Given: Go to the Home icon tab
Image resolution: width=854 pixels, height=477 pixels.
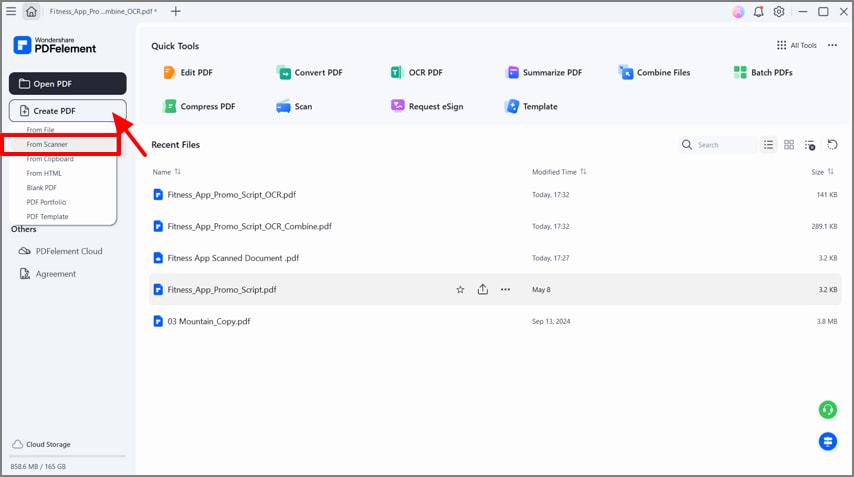Looking at the screenshot, I should point(32,11).
